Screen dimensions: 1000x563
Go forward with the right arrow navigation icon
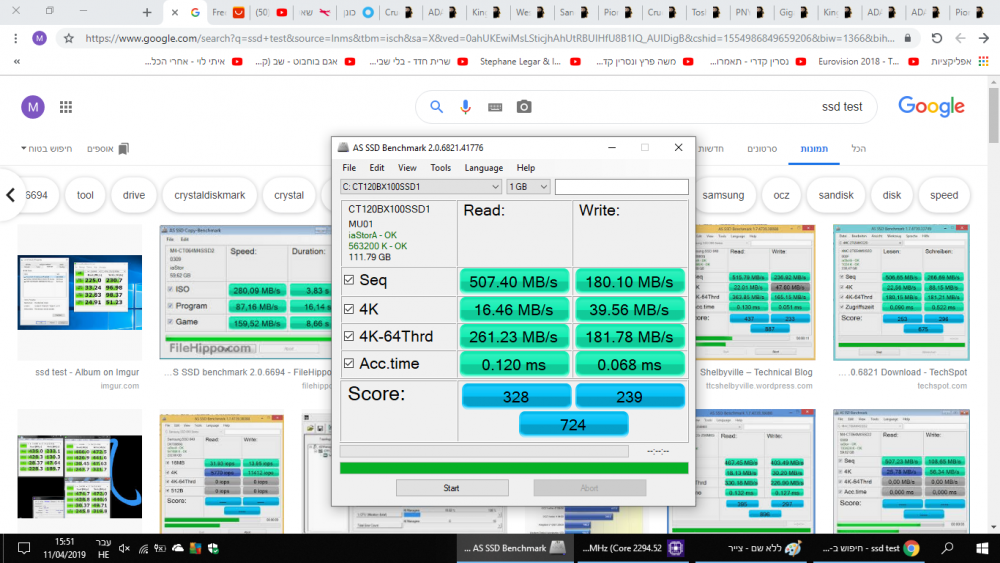point(983,38)
